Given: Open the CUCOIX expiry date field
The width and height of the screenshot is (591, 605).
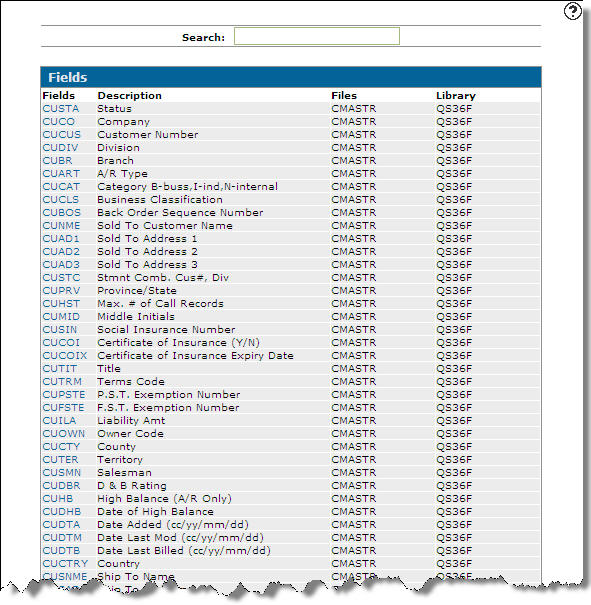Looking at the screenshot, I should tap(65, 356).
